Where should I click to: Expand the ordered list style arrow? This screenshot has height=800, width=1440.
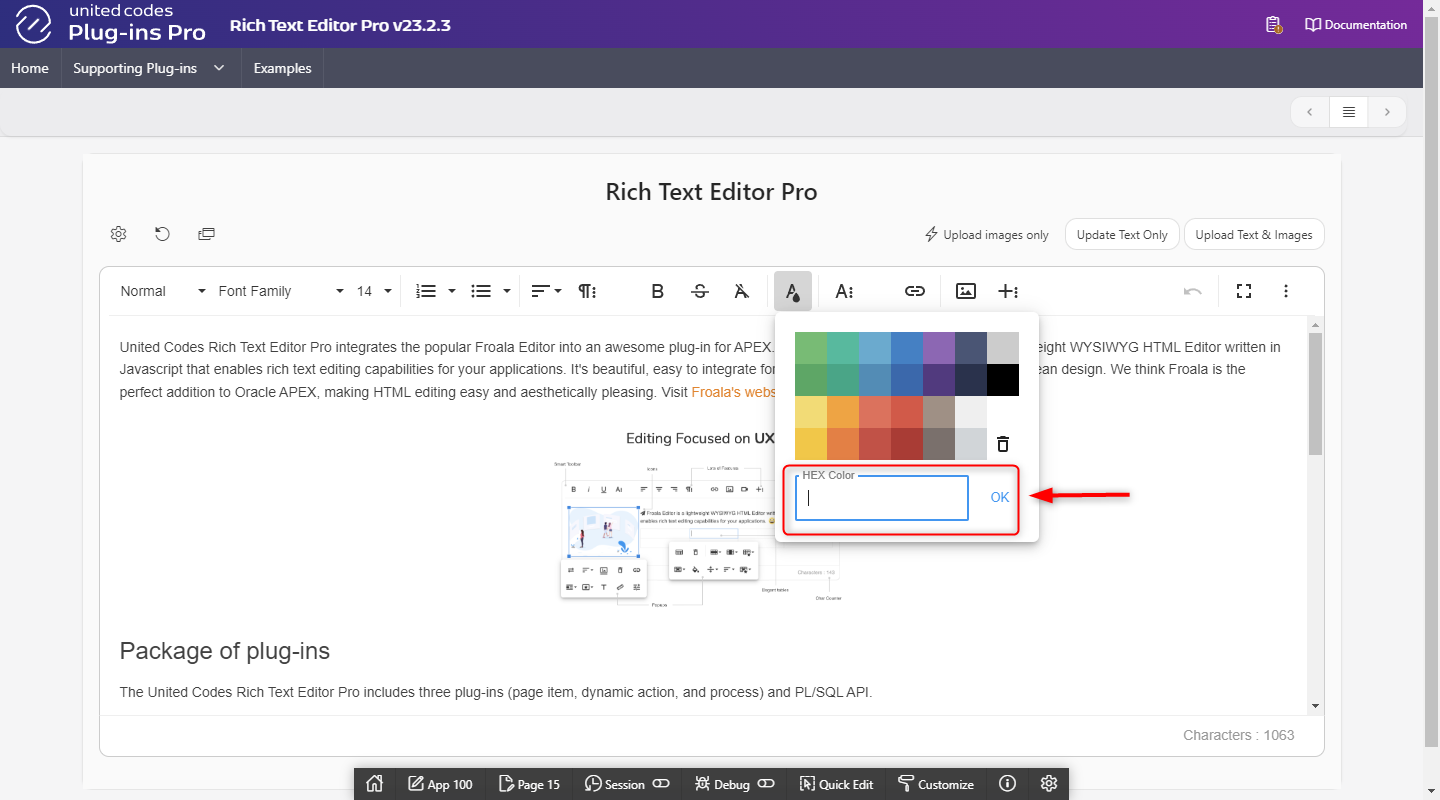coord(452,291)
